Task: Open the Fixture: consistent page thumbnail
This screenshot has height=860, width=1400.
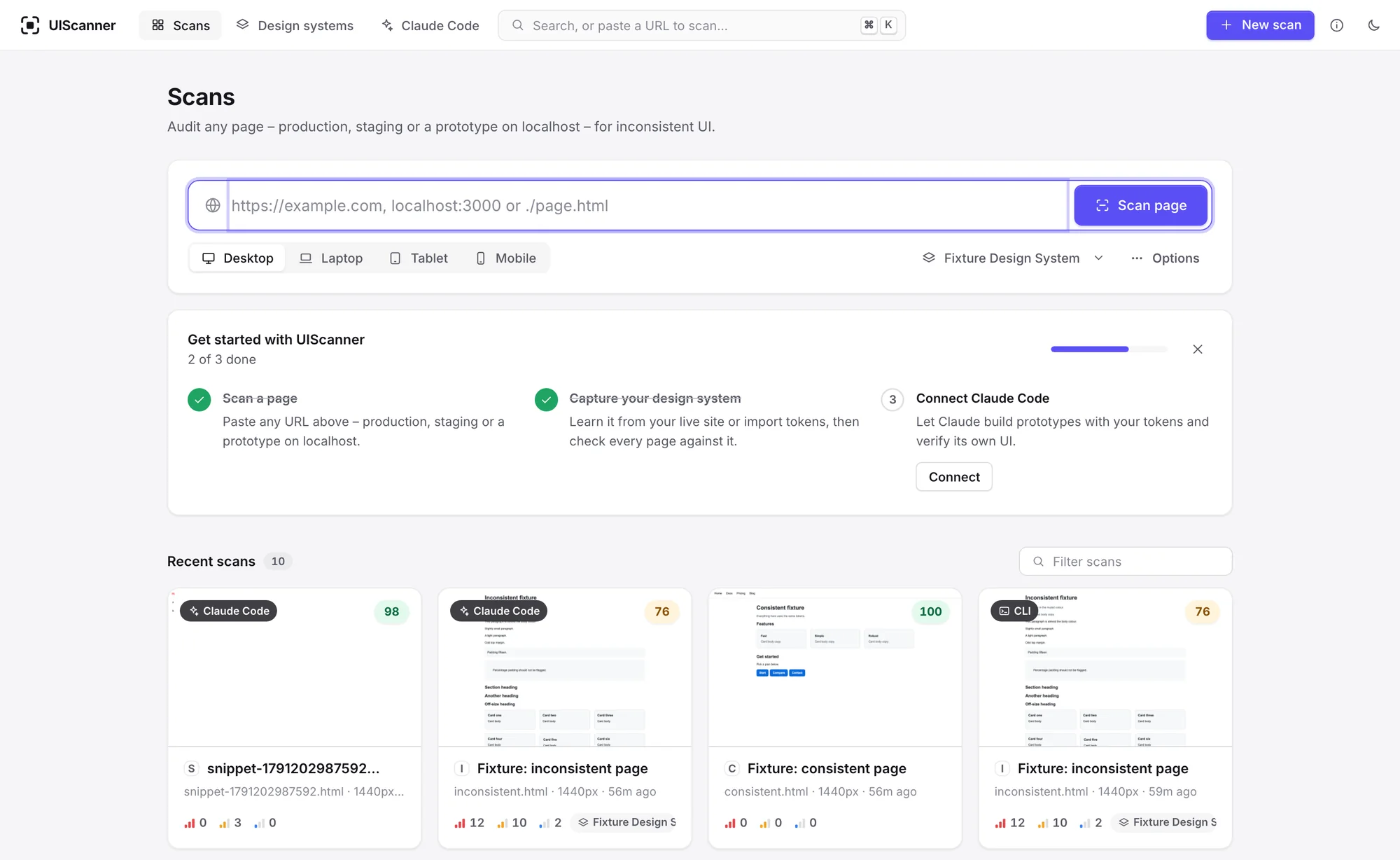Action: (835, 667)
